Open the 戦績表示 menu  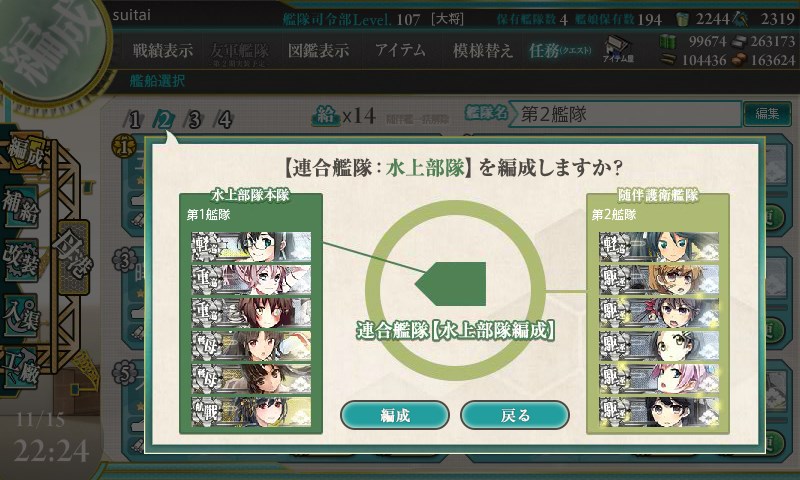pos(163,50)
